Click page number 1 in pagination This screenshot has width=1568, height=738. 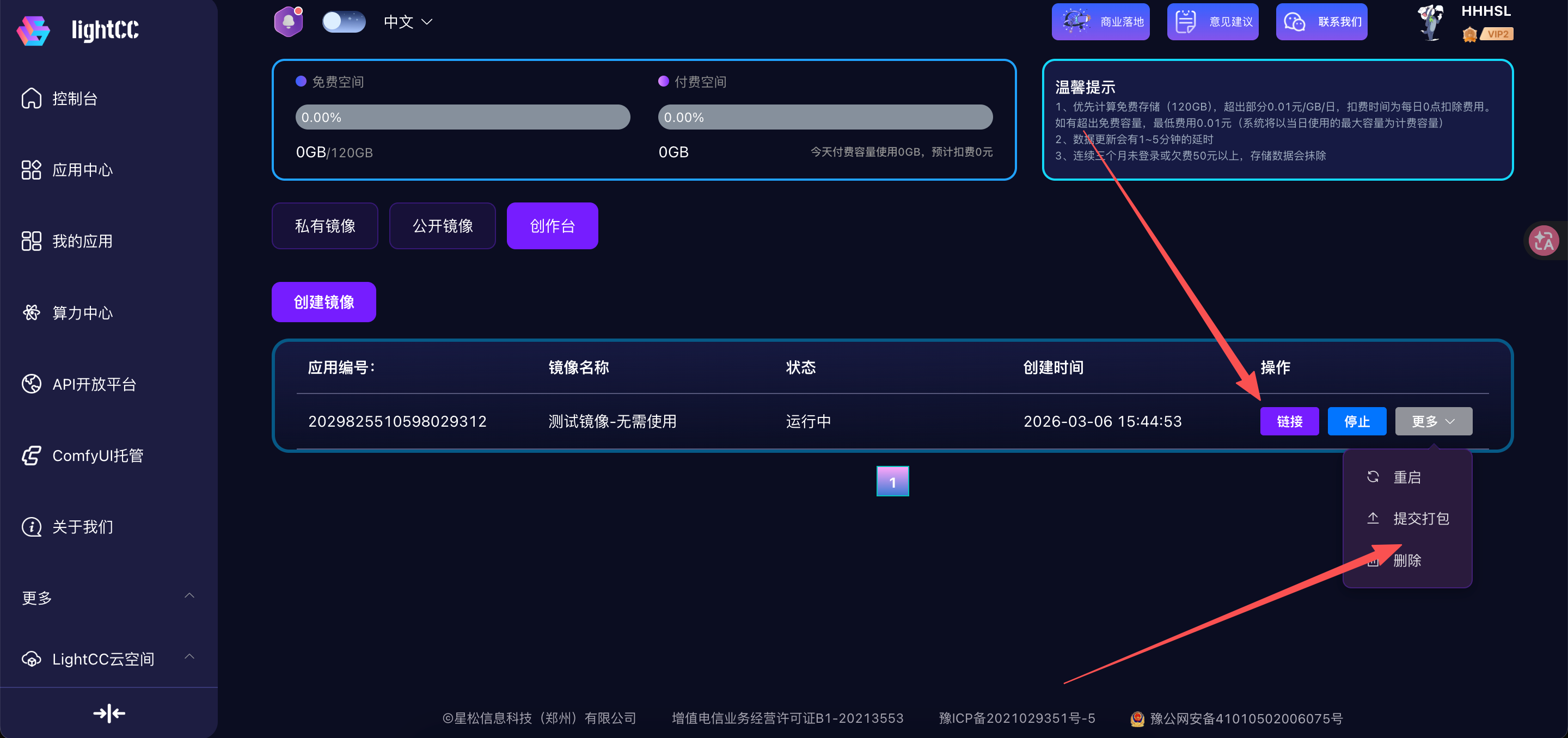[x=892, y=481]
